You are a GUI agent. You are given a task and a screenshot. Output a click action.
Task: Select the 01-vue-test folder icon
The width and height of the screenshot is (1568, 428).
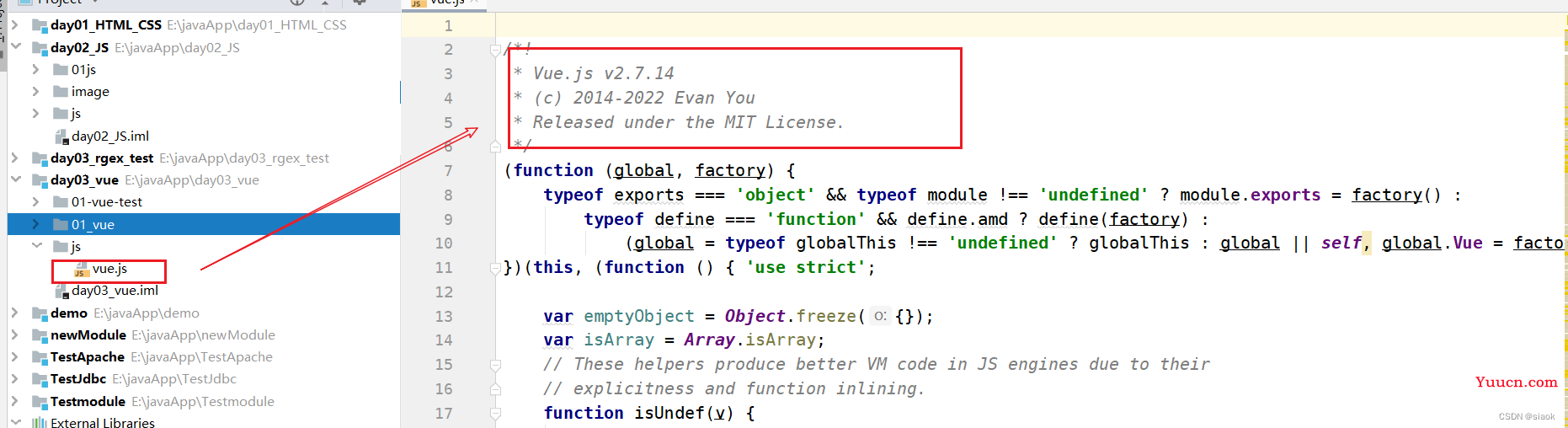(61, 201)
